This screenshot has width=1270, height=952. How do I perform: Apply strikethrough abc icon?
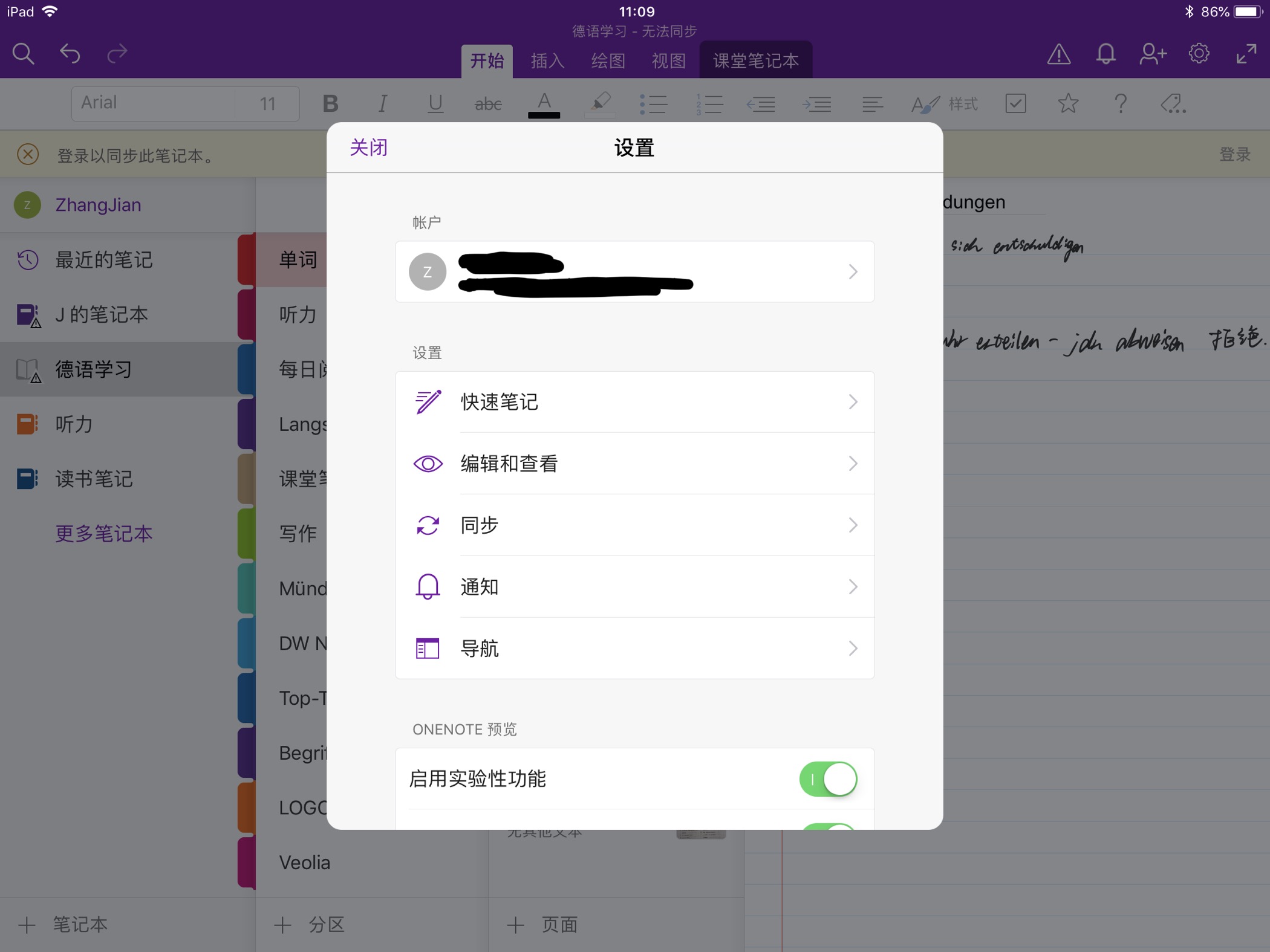(x=488, y=105)
